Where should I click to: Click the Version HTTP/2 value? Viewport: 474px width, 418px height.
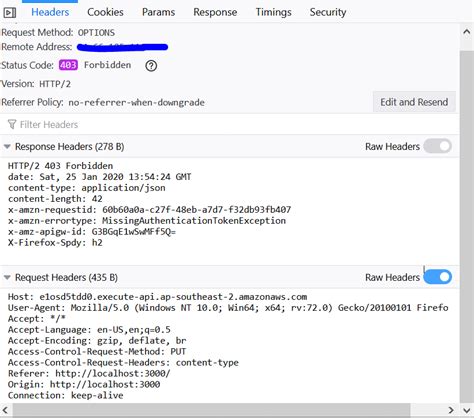(x=55, y=84)
